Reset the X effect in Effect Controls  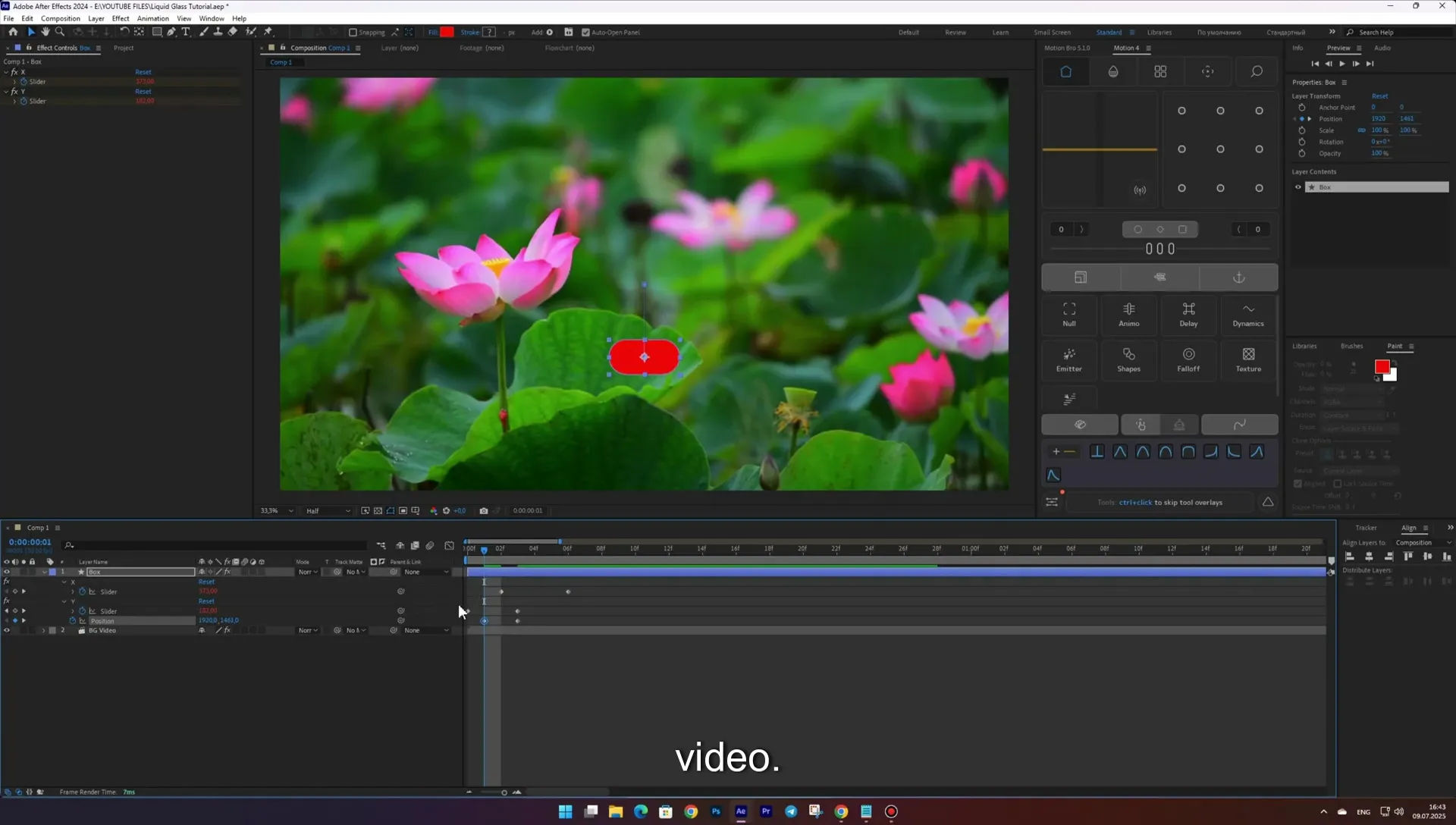point(143,72)
